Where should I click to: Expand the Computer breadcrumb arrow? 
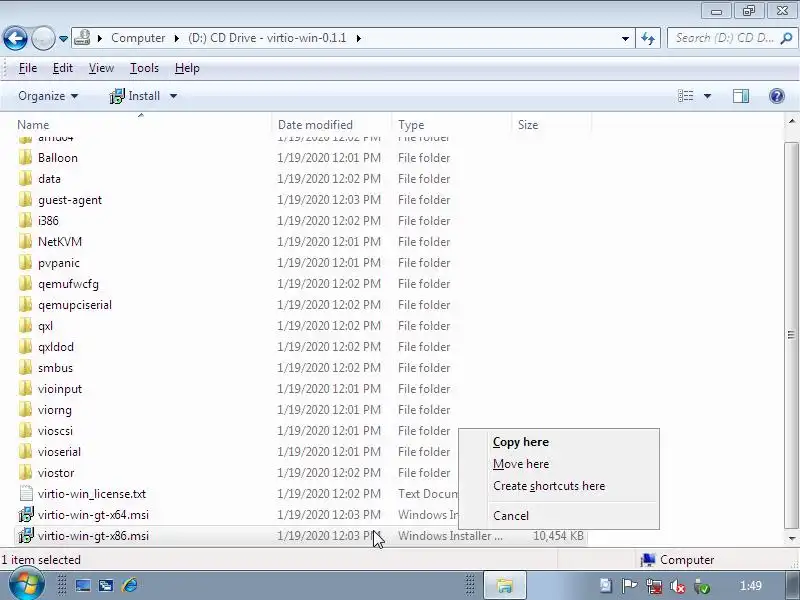coord(177,38)
